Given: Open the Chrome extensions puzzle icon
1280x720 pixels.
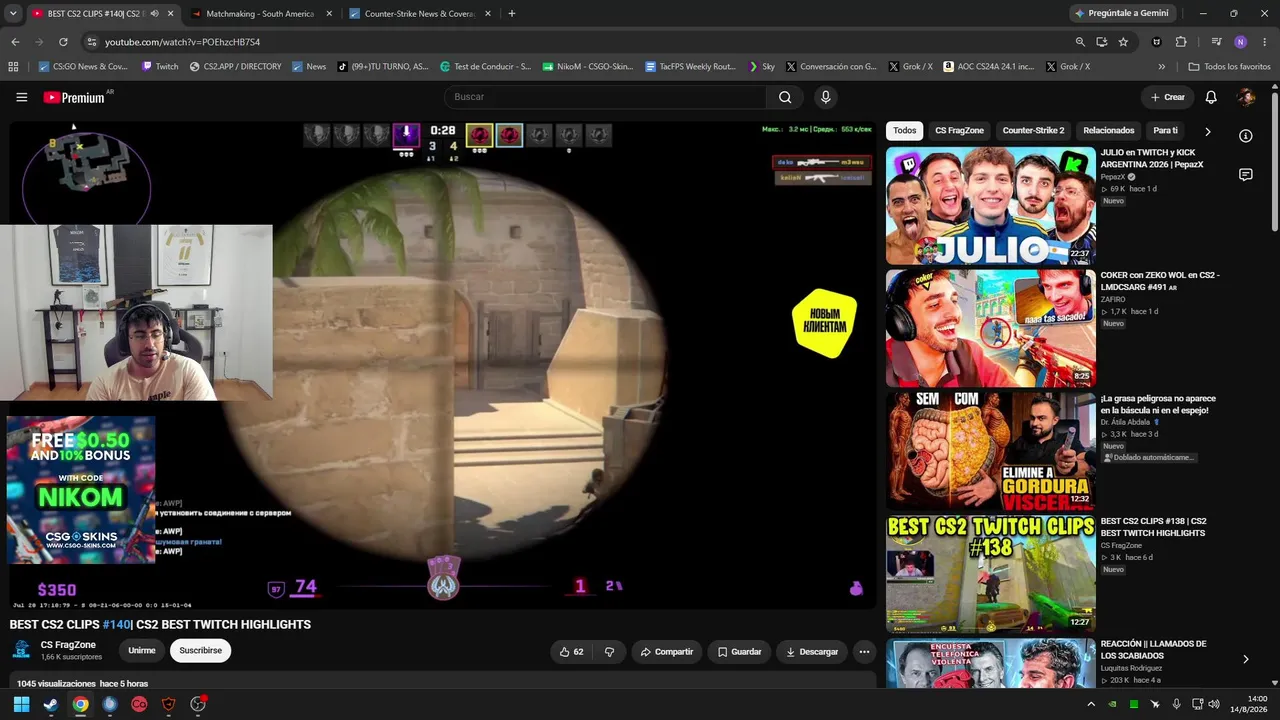Looking at the screenshot, I should click(1181, 42).
